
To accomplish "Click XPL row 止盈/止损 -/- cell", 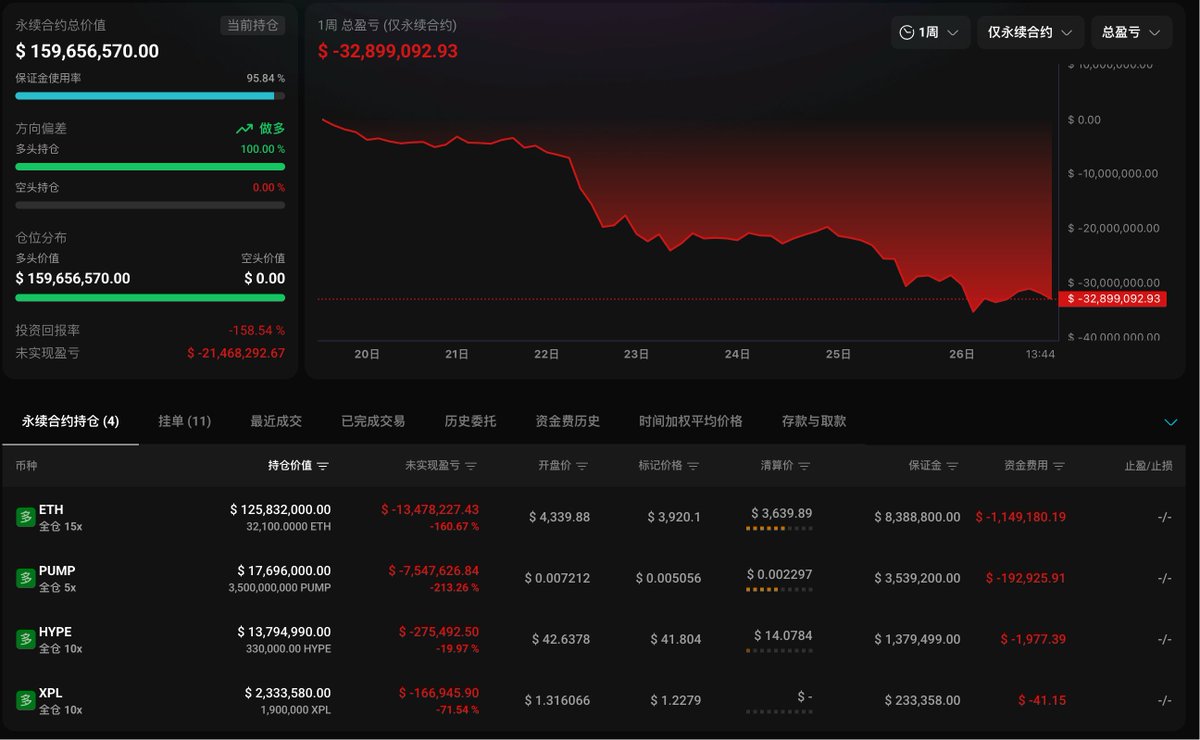I will [x=1164, y=700].
